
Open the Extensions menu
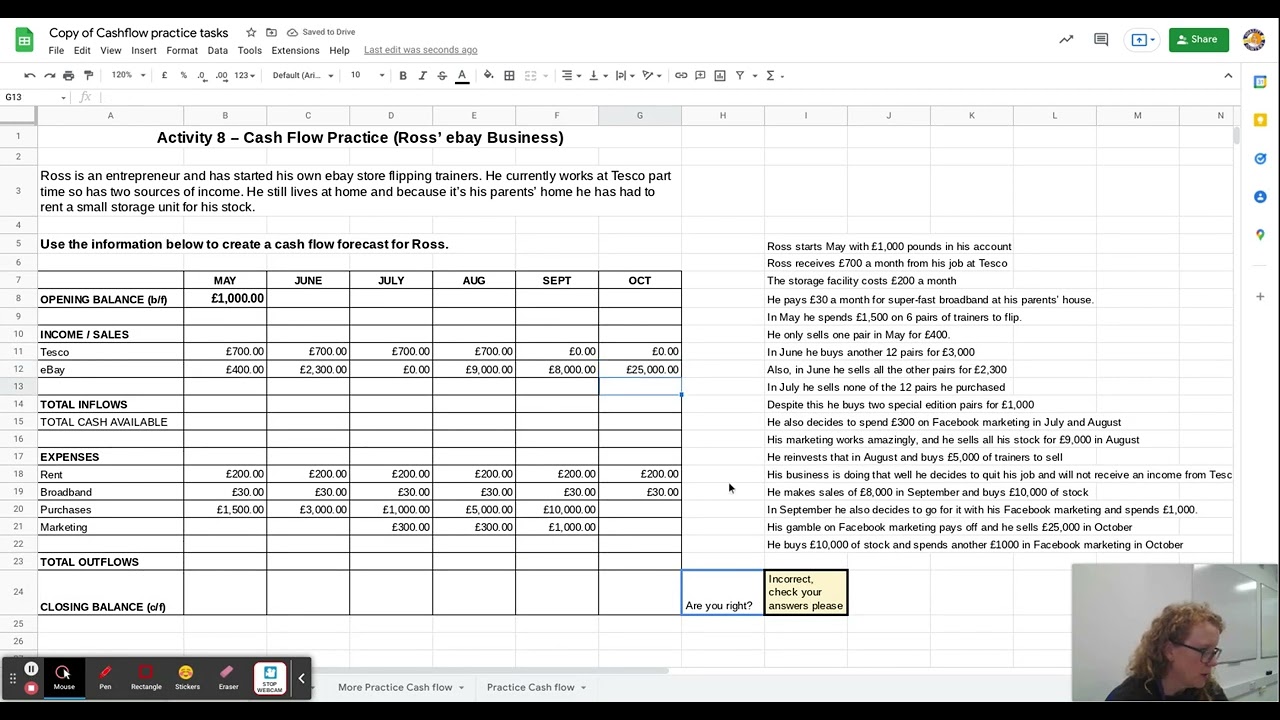pyautogui.click(x=295, y=50)
